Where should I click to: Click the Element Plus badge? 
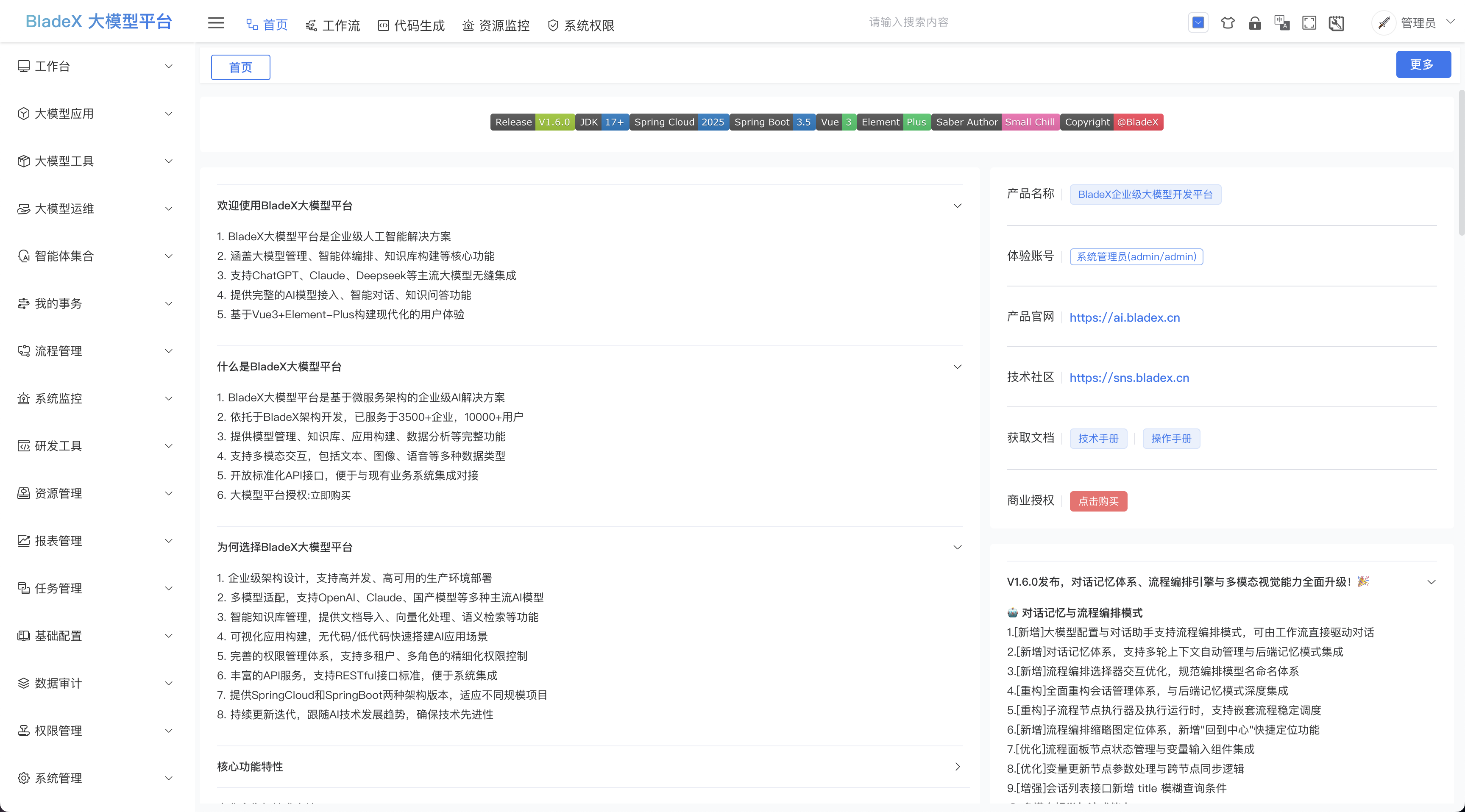click(894, 122)
